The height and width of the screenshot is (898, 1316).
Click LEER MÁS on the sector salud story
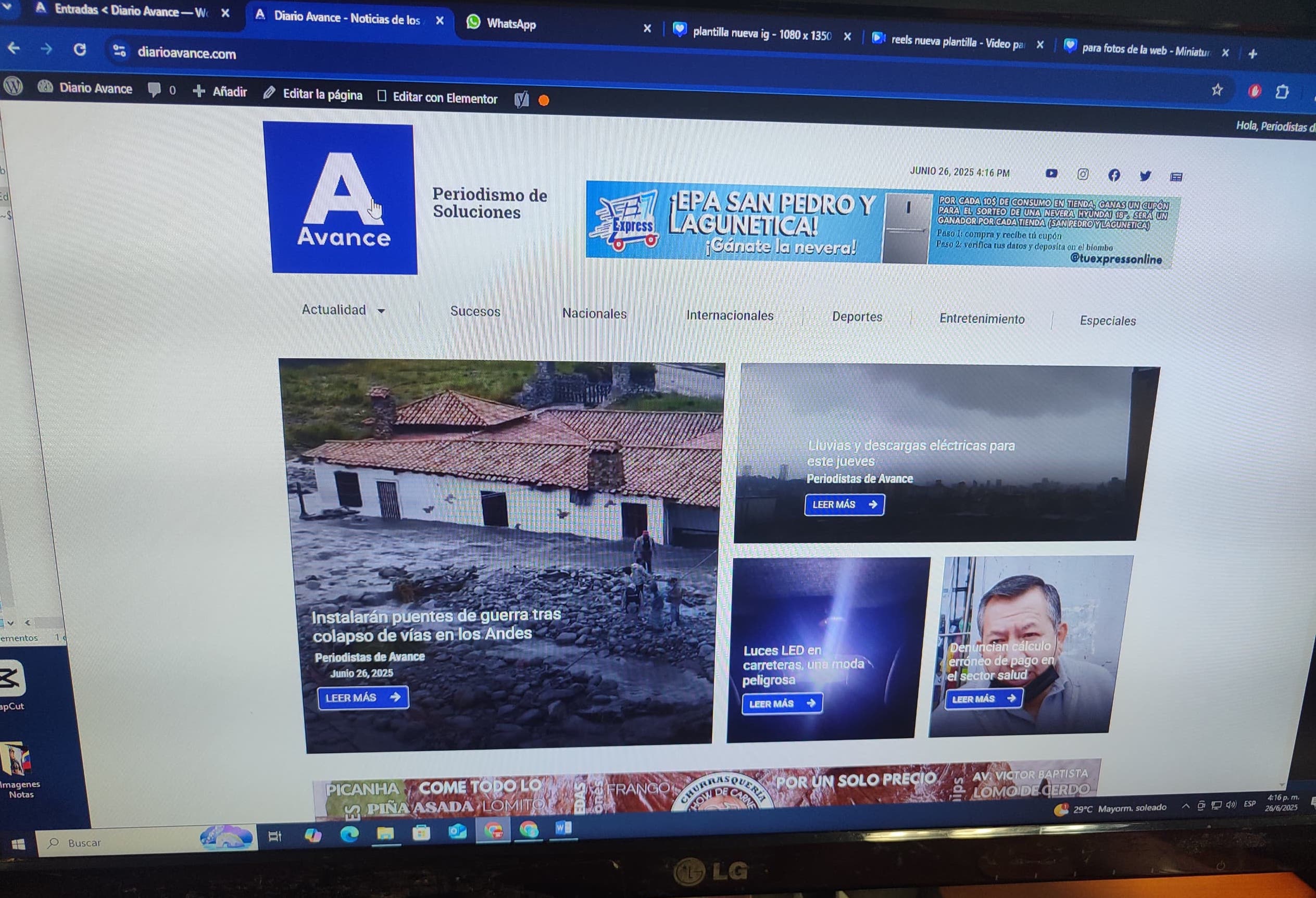click(x=984, y=699)
